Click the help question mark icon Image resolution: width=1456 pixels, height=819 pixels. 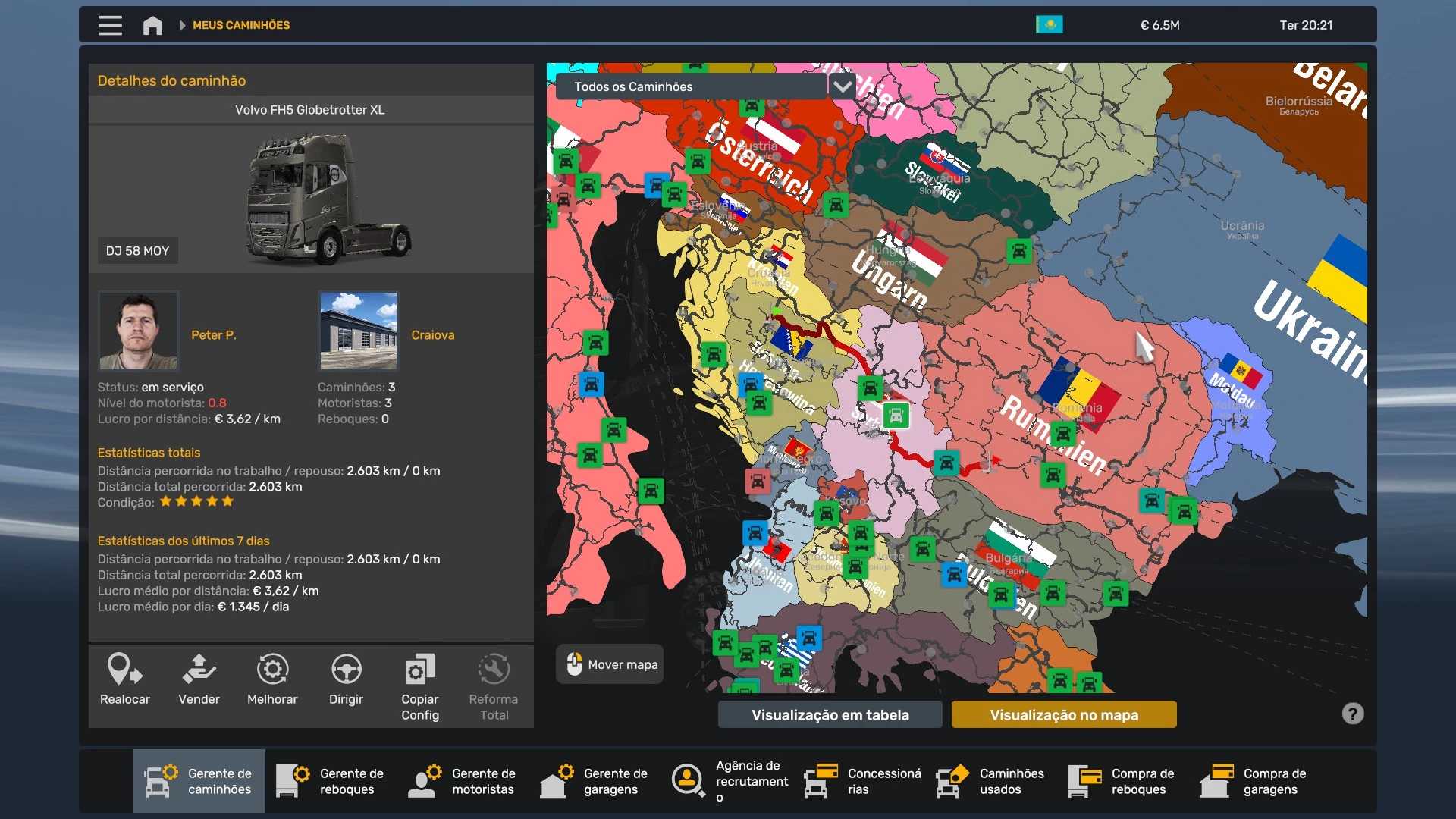coord(1352,714)
